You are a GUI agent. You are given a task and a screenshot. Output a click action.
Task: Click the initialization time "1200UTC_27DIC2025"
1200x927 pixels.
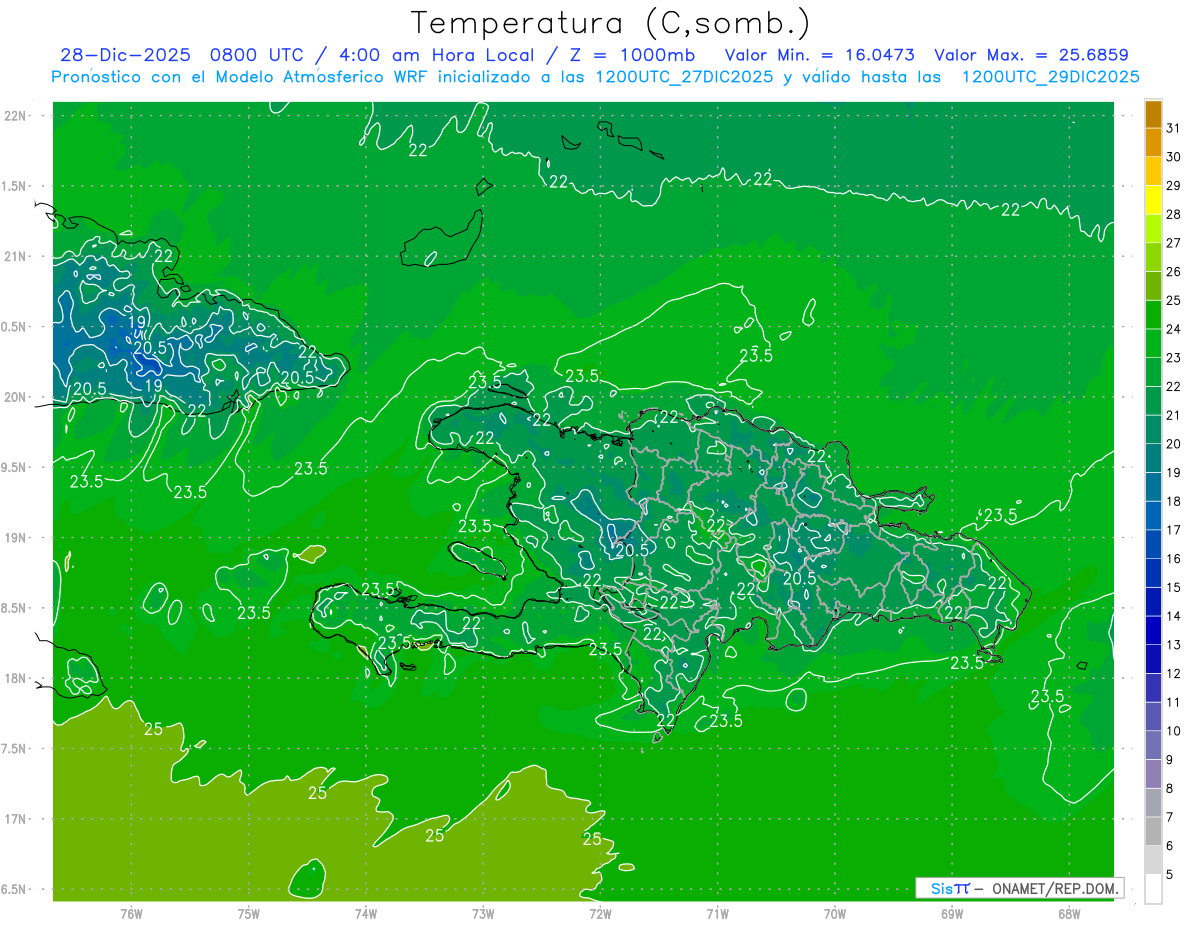coord(684,77)
